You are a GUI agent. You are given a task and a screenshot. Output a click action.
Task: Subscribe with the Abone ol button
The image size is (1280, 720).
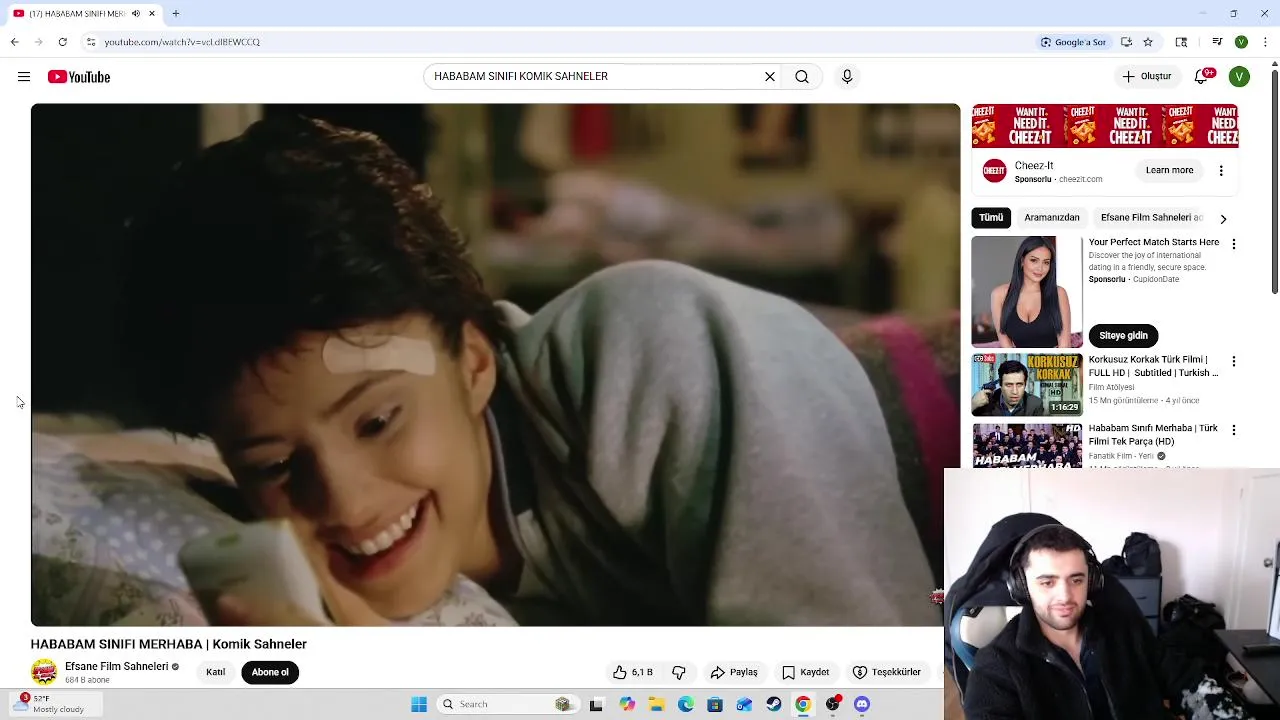coord(270,672)
